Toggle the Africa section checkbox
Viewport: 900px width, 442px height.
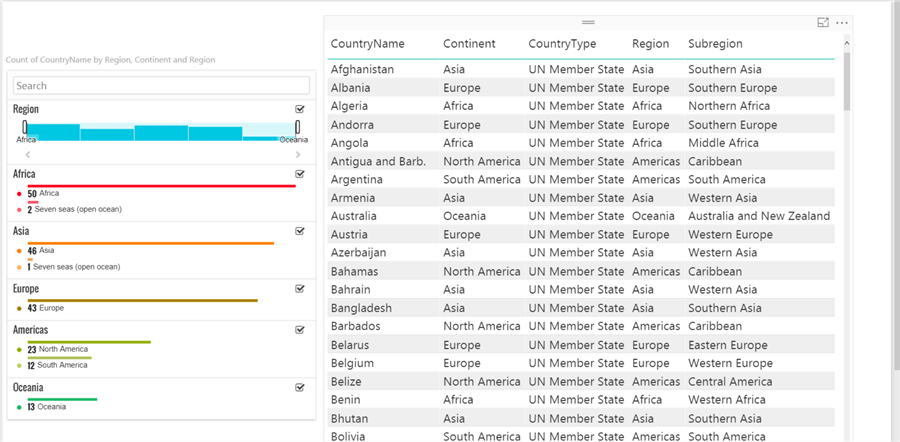(x=299, y=174)
